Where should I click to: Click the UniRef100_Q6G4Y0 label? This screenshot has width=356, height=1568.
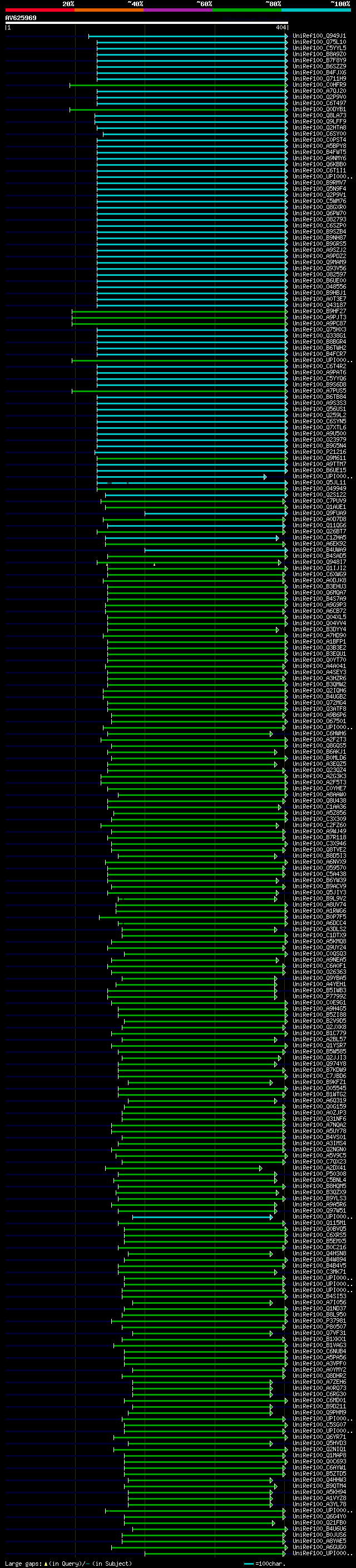(319, 1517)
